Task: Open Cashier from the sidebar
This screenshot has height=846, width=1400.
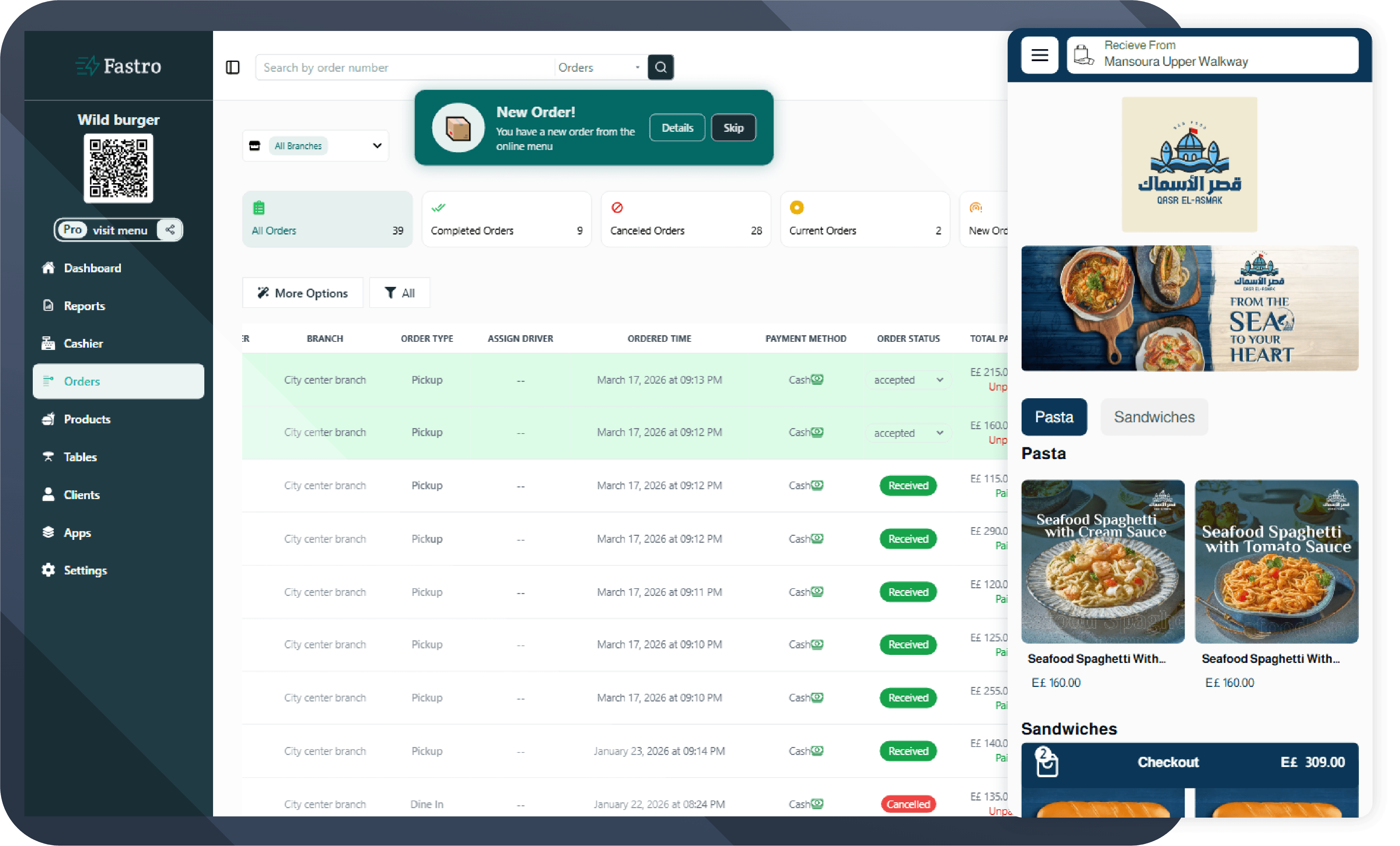Action: tap(83, 344)
